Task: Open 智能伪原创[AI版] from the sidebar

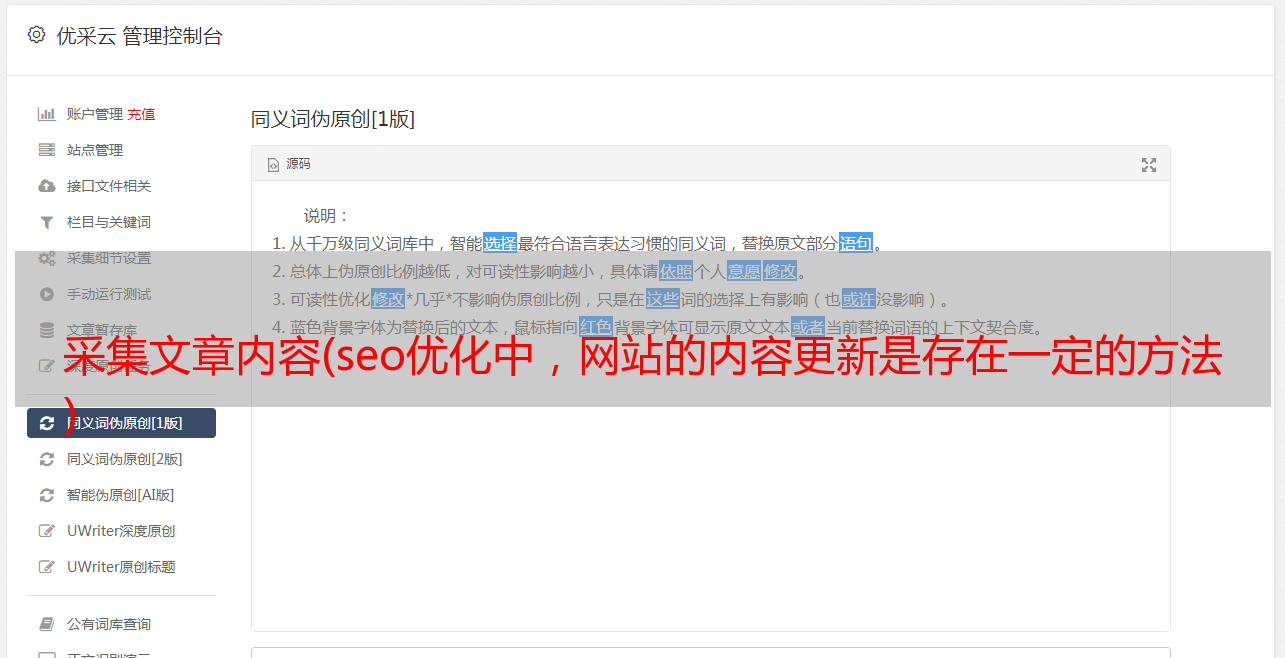Action: pyautogui.click(x=121, y=495)
